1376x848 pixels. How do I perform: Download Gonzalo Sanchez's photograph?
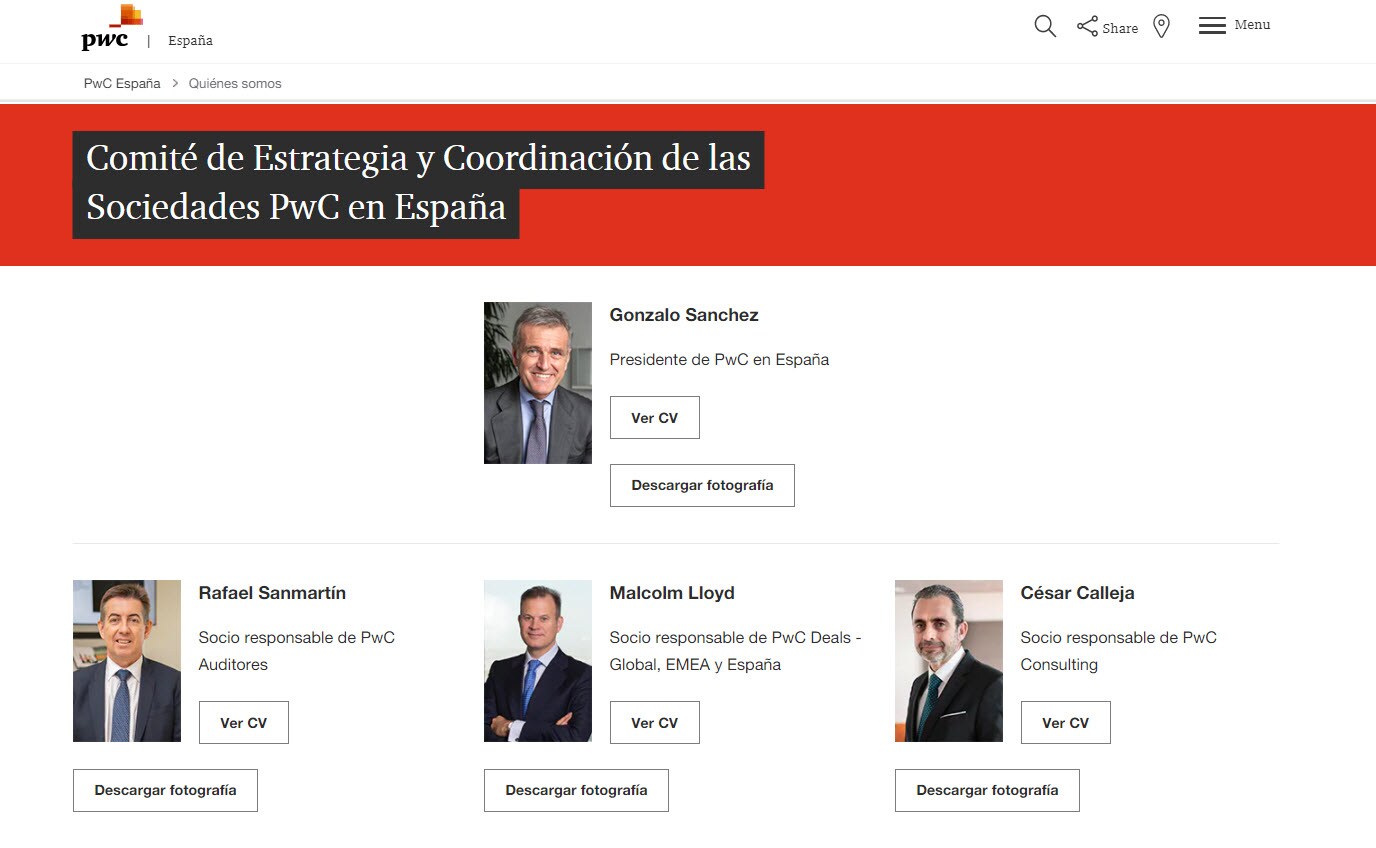pos(702,485)
